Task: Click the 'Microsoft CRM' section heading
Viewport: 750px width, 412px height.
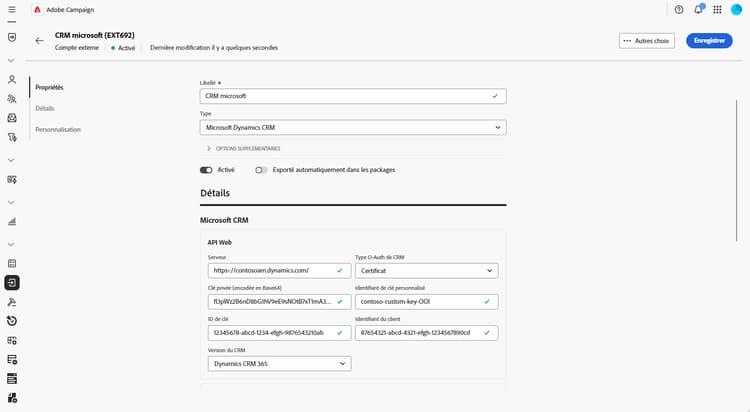Action: click(224, 220)
